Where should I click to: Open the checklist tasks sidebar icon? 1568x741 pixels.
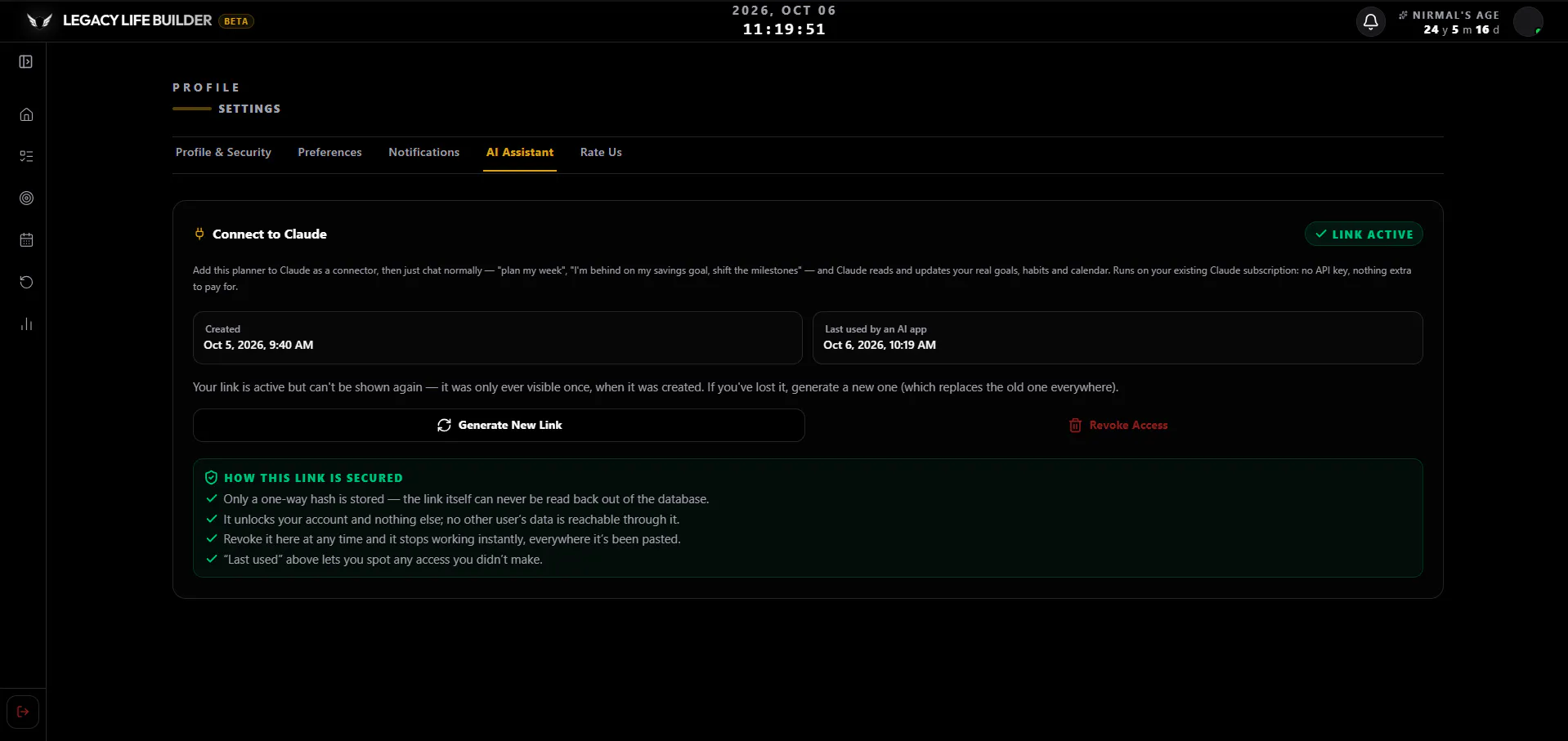tap(26, 156)
